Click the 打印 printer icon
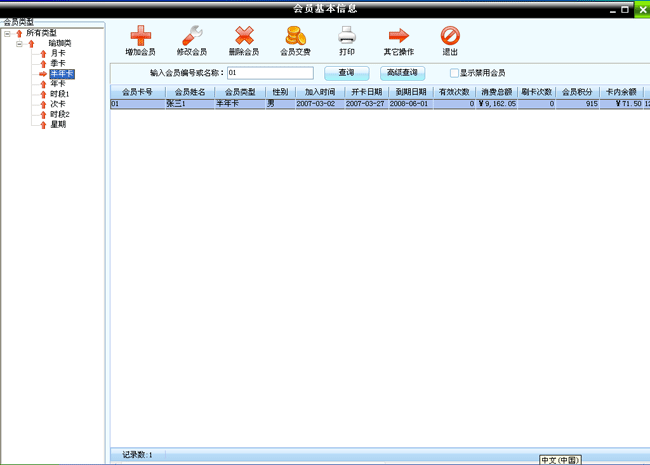 coord(347,35)
